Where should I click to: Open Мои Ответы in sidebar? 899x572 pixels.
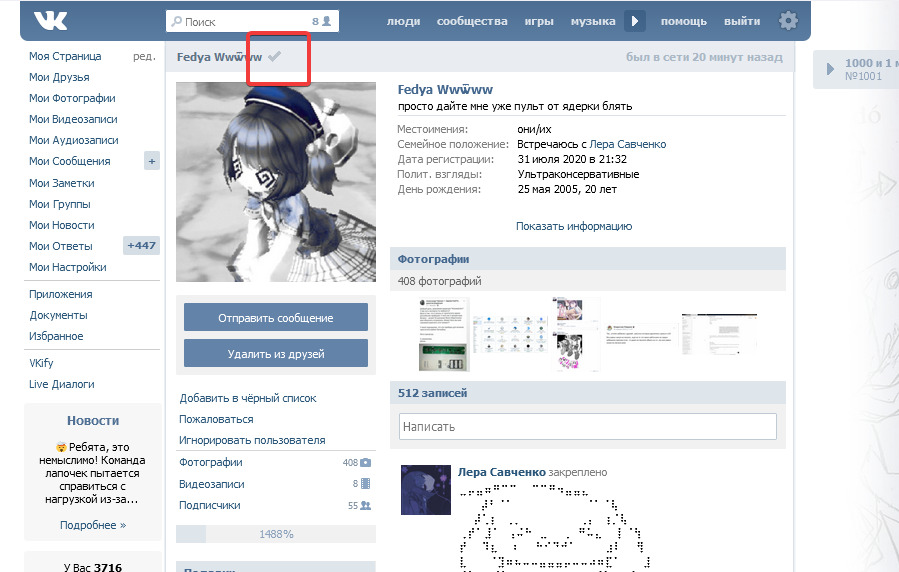coord(61,246)
